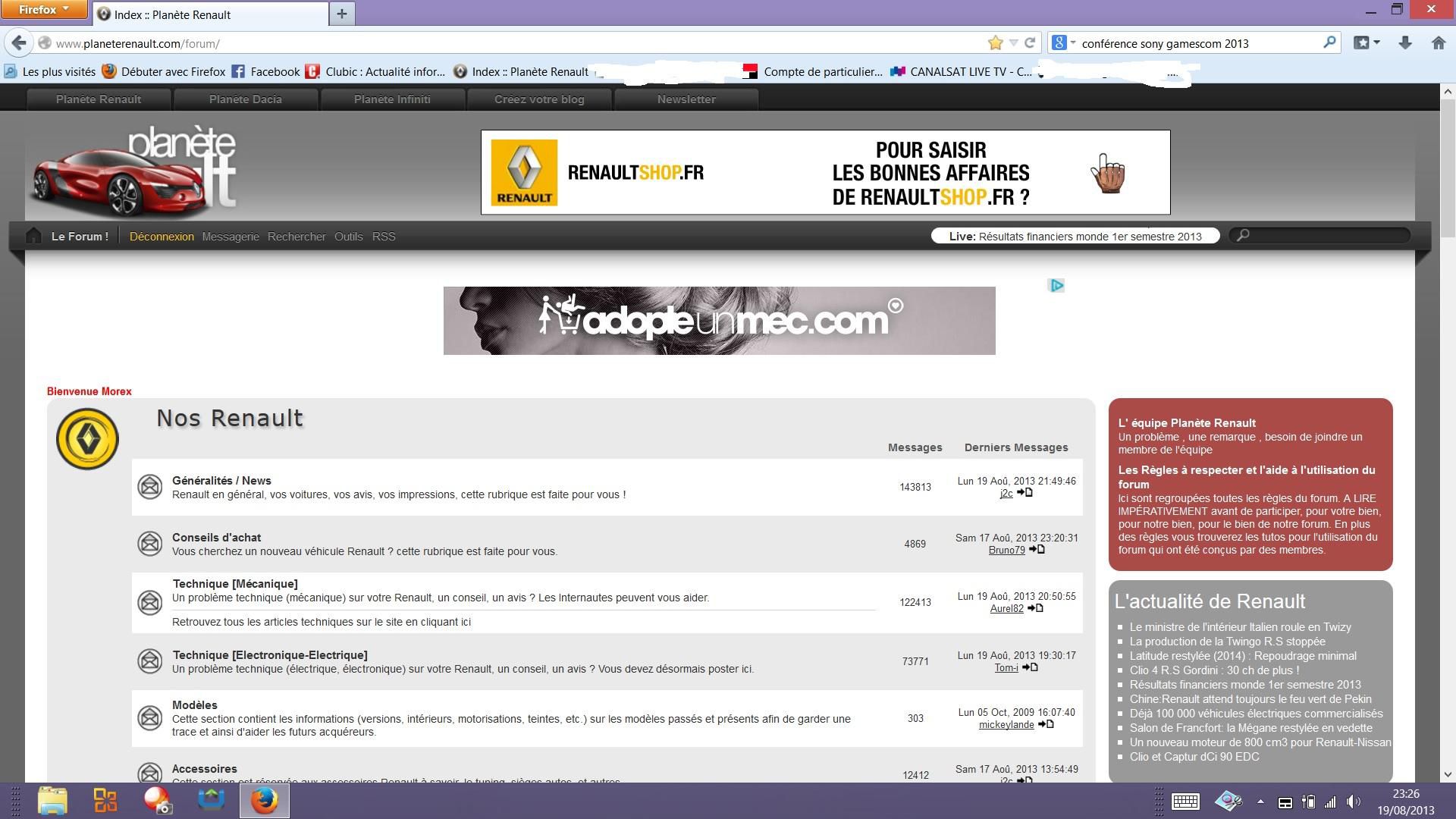Show hidden tray icons arrow
The image size is (1456, 819).
[1260, 802]
